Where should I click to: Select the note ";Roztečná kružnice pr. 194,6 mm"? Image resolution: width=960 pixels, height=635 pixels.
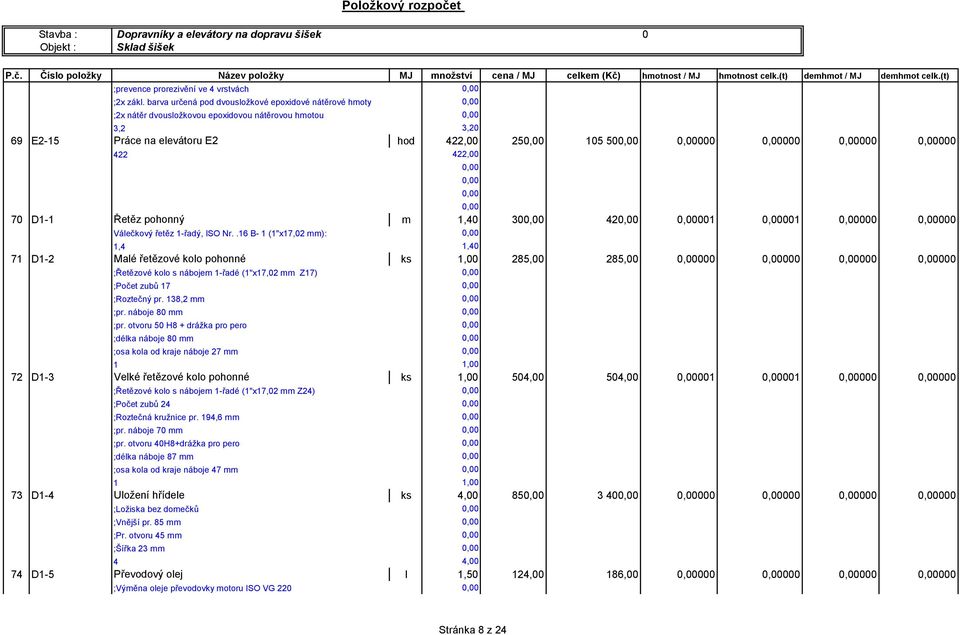click(x=176, y=418)
